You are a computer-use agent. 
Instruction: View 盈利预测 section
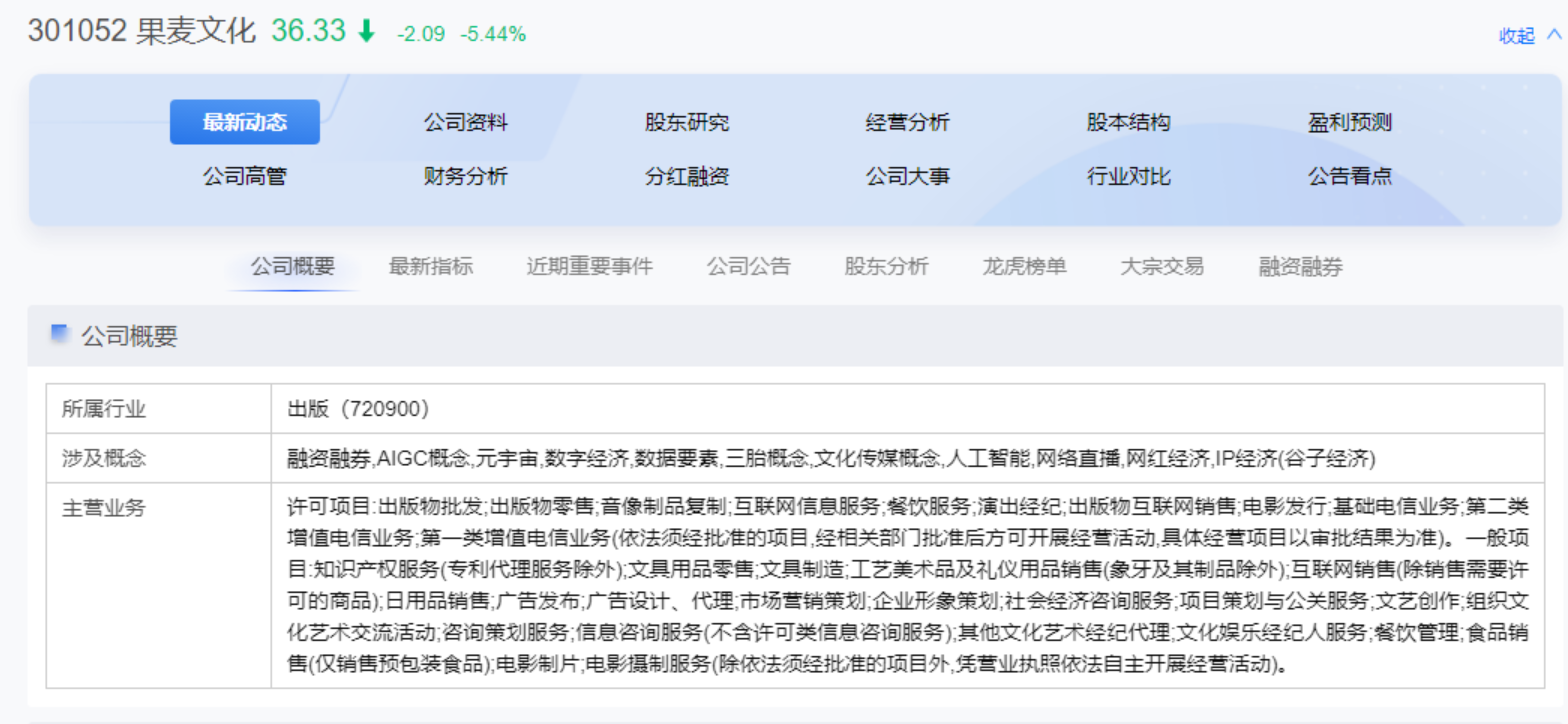coord(1350,123)
